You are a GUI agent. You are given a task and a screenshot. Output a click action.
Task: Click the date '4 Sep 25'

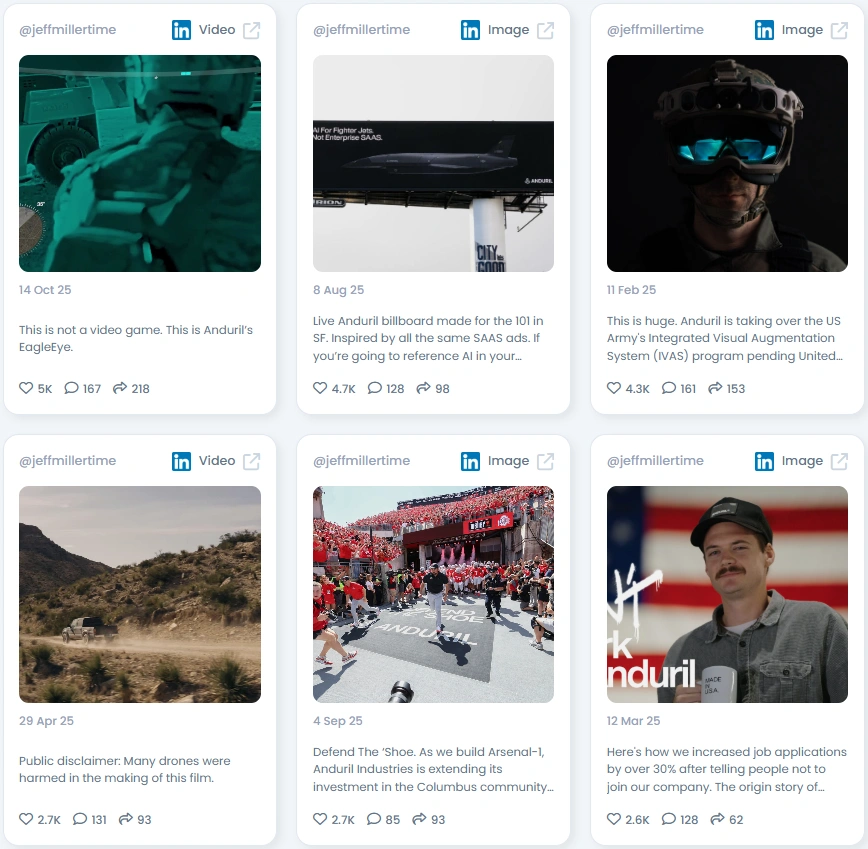click(338, 721)
